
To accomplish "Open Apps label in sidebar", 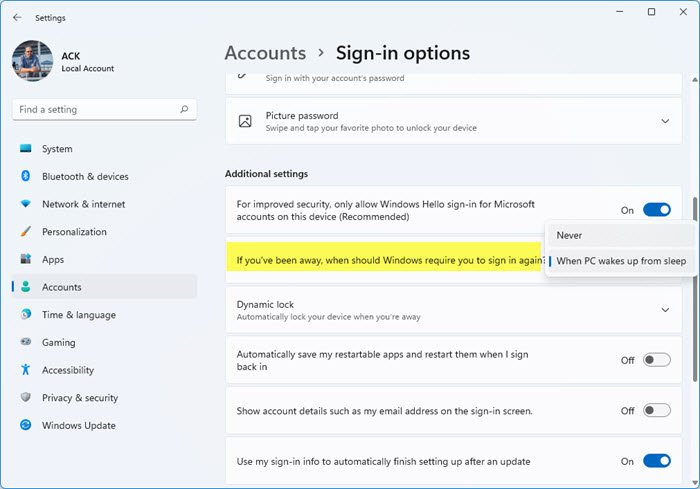I will click(x=53, y=259).
